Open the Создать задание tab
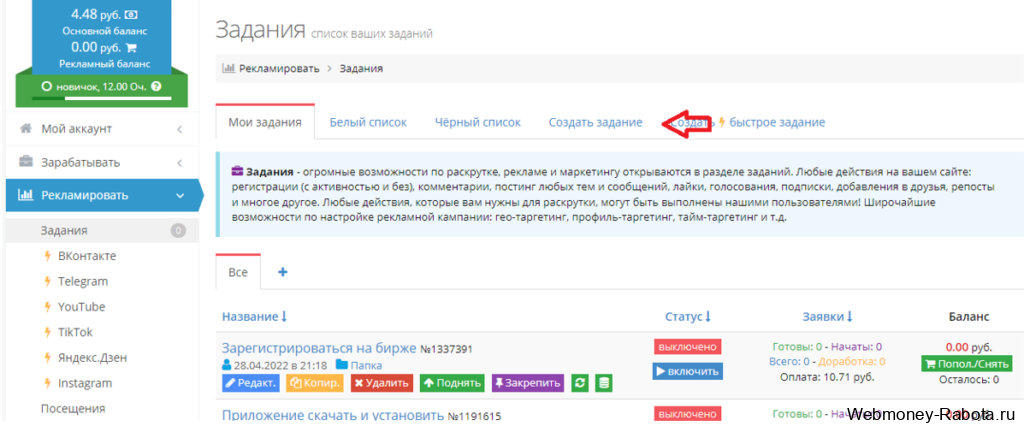This screenshot has height=432, width=1024. [x=596, y=122]
